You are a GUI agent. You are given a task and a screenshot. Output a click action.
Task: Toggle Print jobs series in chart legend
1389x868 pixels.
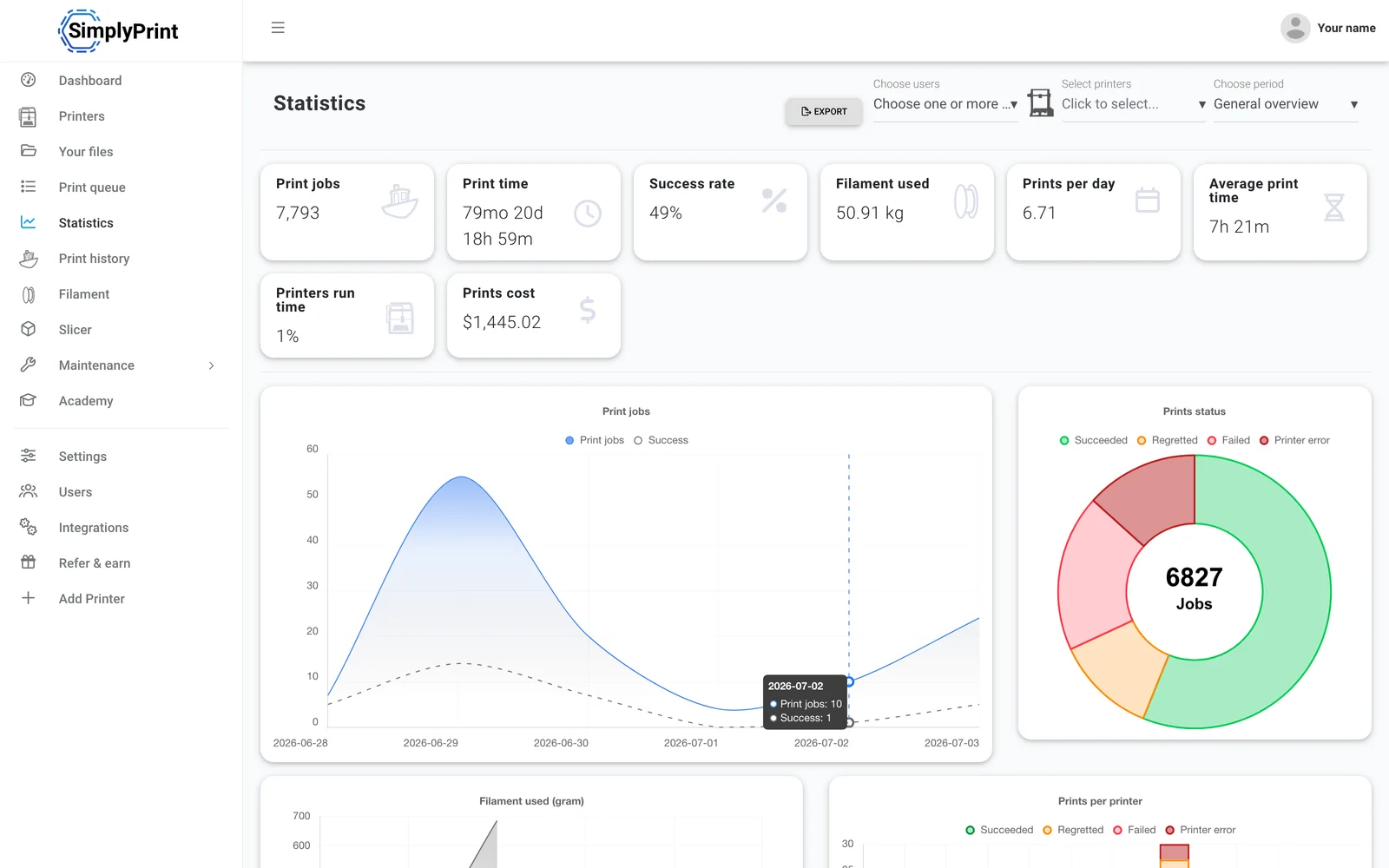point(595,440)
